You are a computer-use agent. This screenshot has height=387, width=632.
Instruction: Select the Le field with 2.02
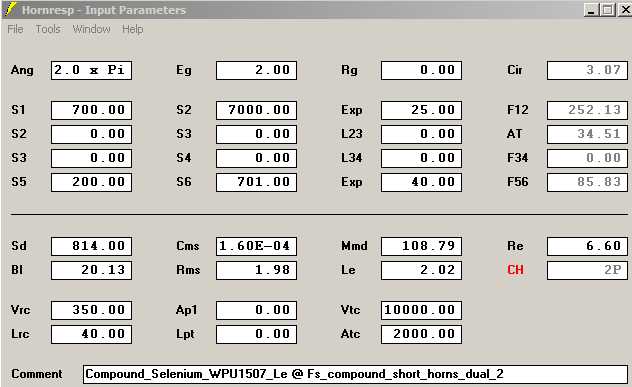[x=422, y=270]
